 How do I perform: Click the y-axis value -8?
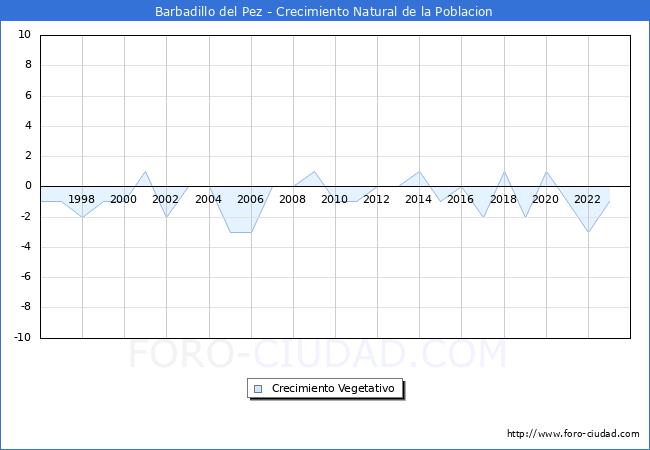click(26, 307)
